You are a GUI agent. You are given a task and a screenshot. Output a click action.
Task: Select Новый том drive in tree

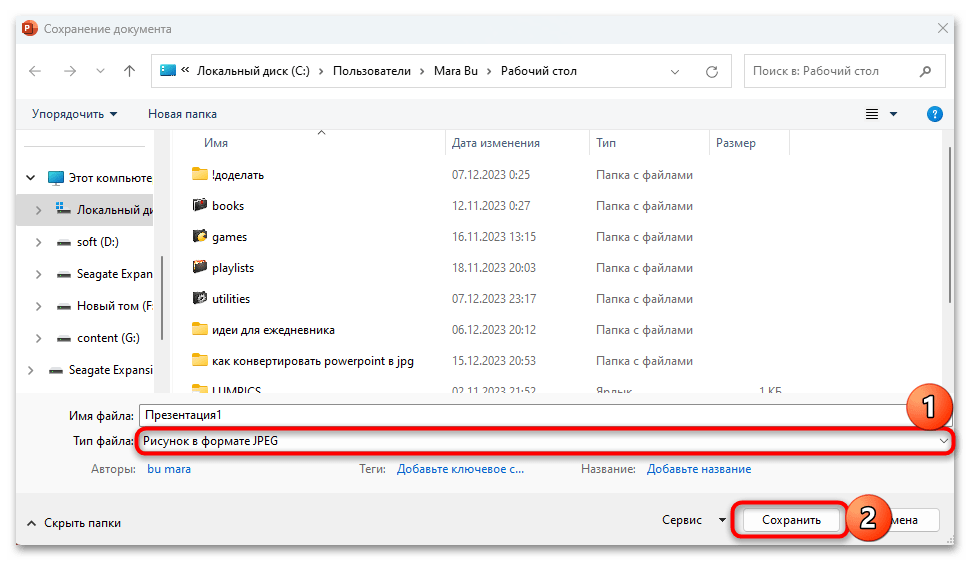click(x=114, y=306)
